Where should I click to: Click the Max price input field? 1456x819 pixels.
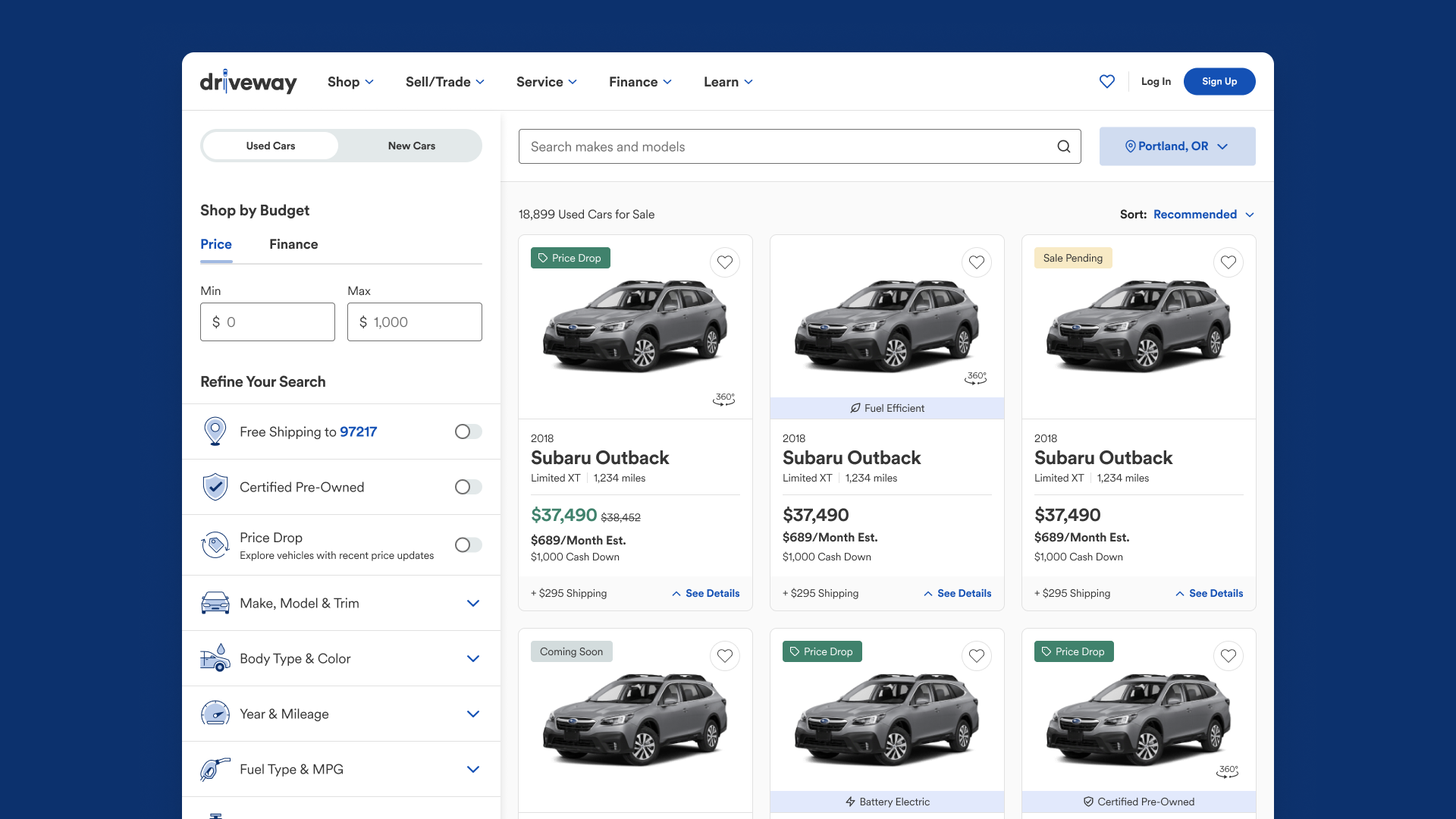(415, 322)
